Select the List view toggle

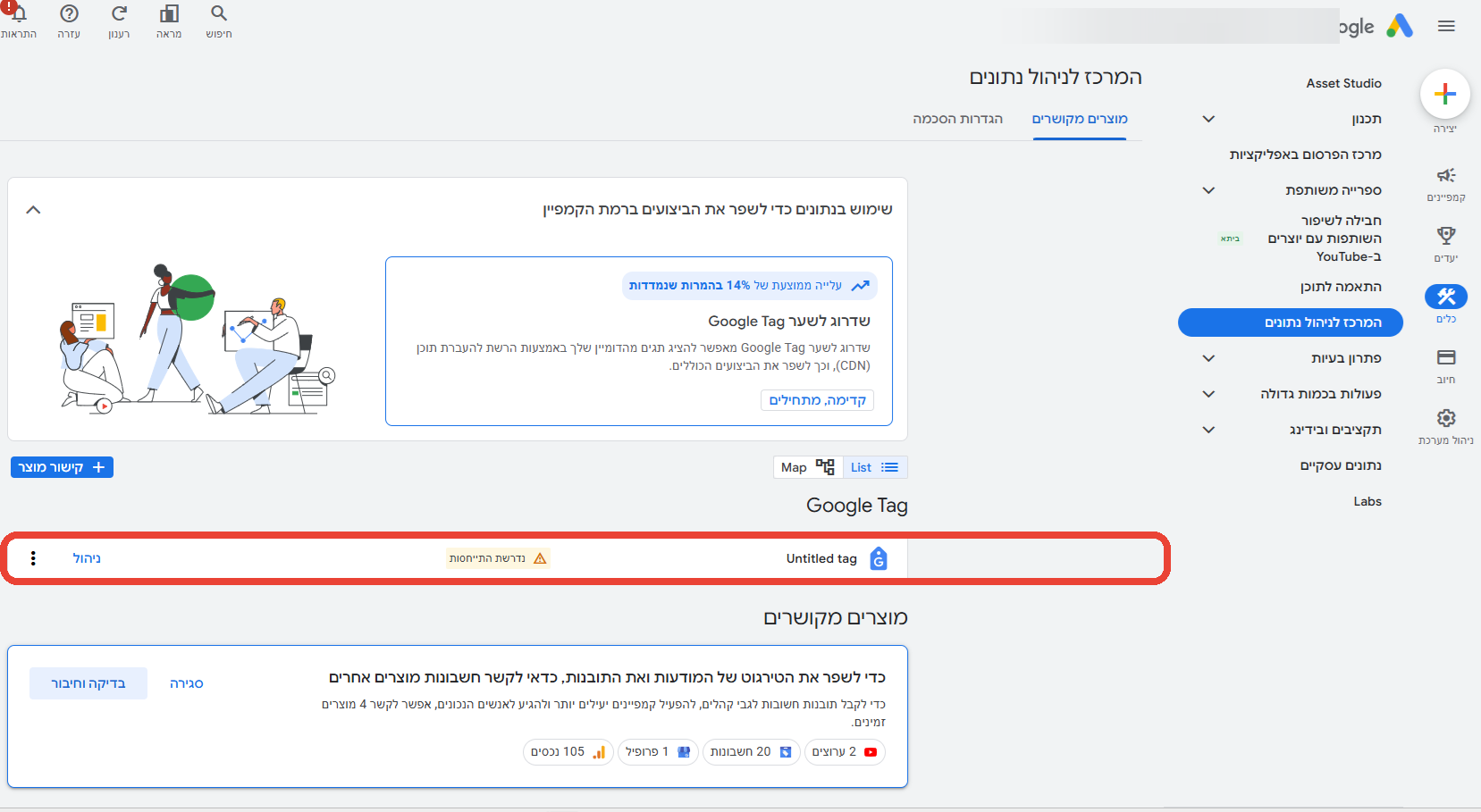click(x=875, y=467)
